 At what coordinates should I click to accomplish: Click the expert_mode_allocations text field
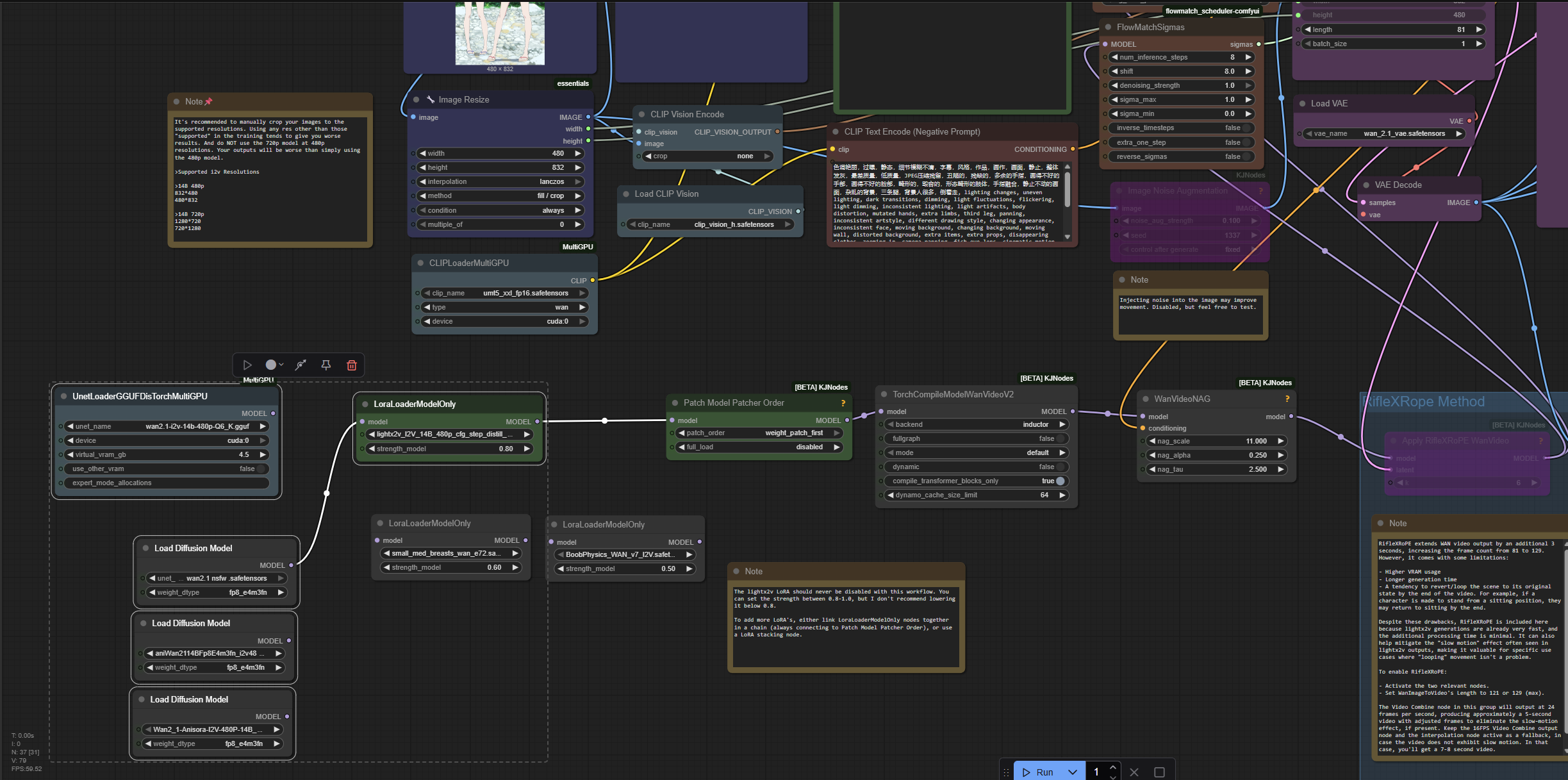(167, 483)
